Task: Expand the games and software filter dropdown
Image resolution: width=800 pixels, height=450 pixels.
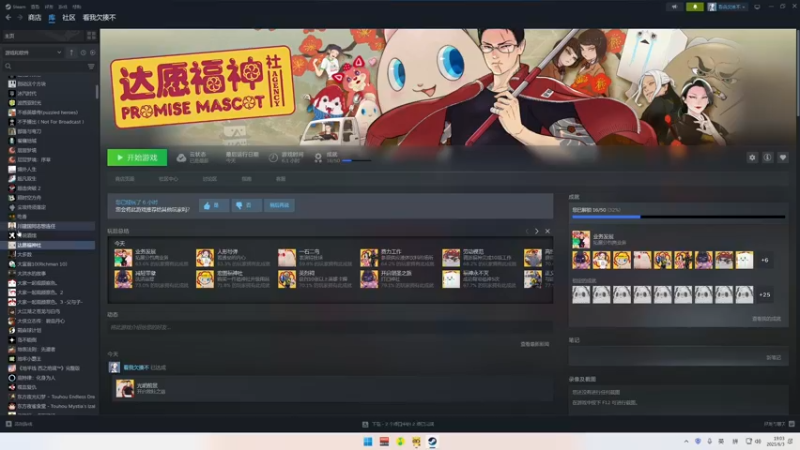Action: point(33,53)
